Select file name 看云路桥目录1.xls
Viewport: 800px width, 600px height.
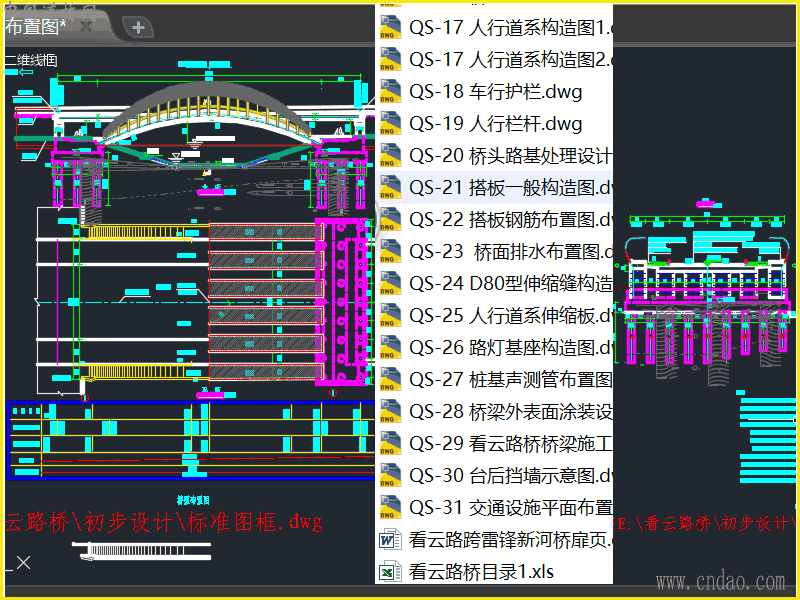pyautogui.click(x=481, y=571)
